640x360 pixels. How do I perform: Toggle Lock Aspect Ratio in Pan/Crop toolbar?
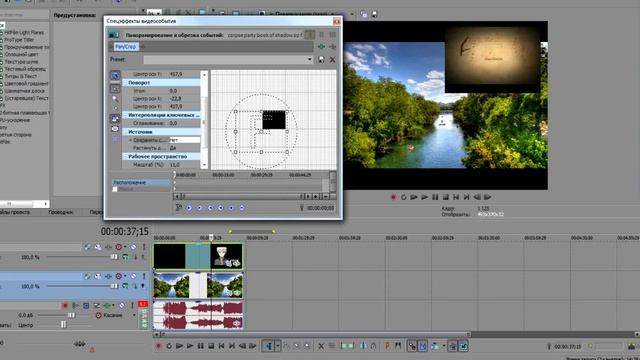115,119
